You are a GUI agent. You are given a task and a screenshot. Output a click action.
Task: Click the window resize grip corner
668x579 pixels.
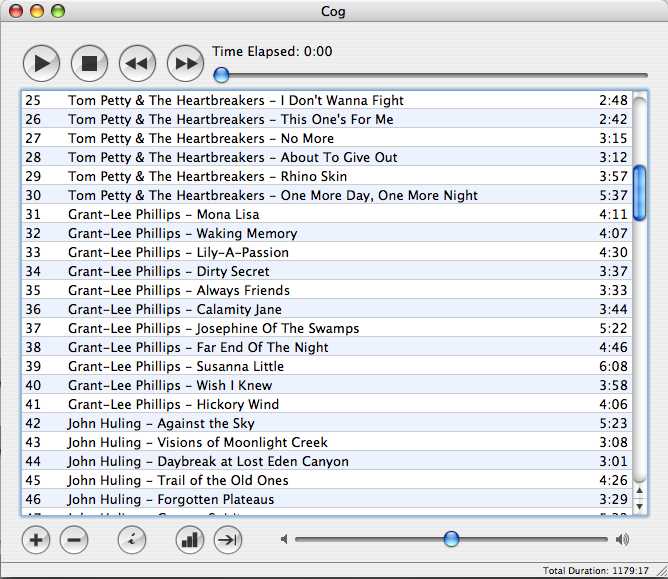pyautogui.click(x=662, y=573)
